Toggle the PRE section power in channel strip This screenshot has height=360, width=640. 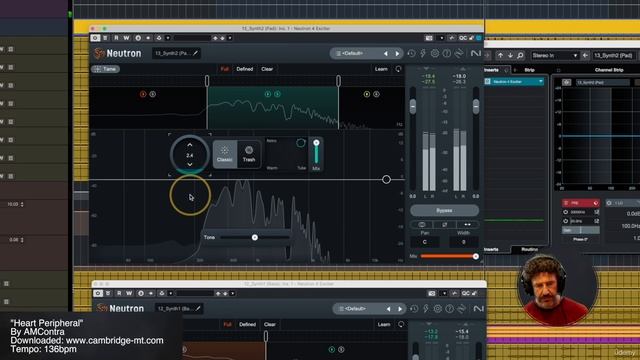[x=596, y=203]
